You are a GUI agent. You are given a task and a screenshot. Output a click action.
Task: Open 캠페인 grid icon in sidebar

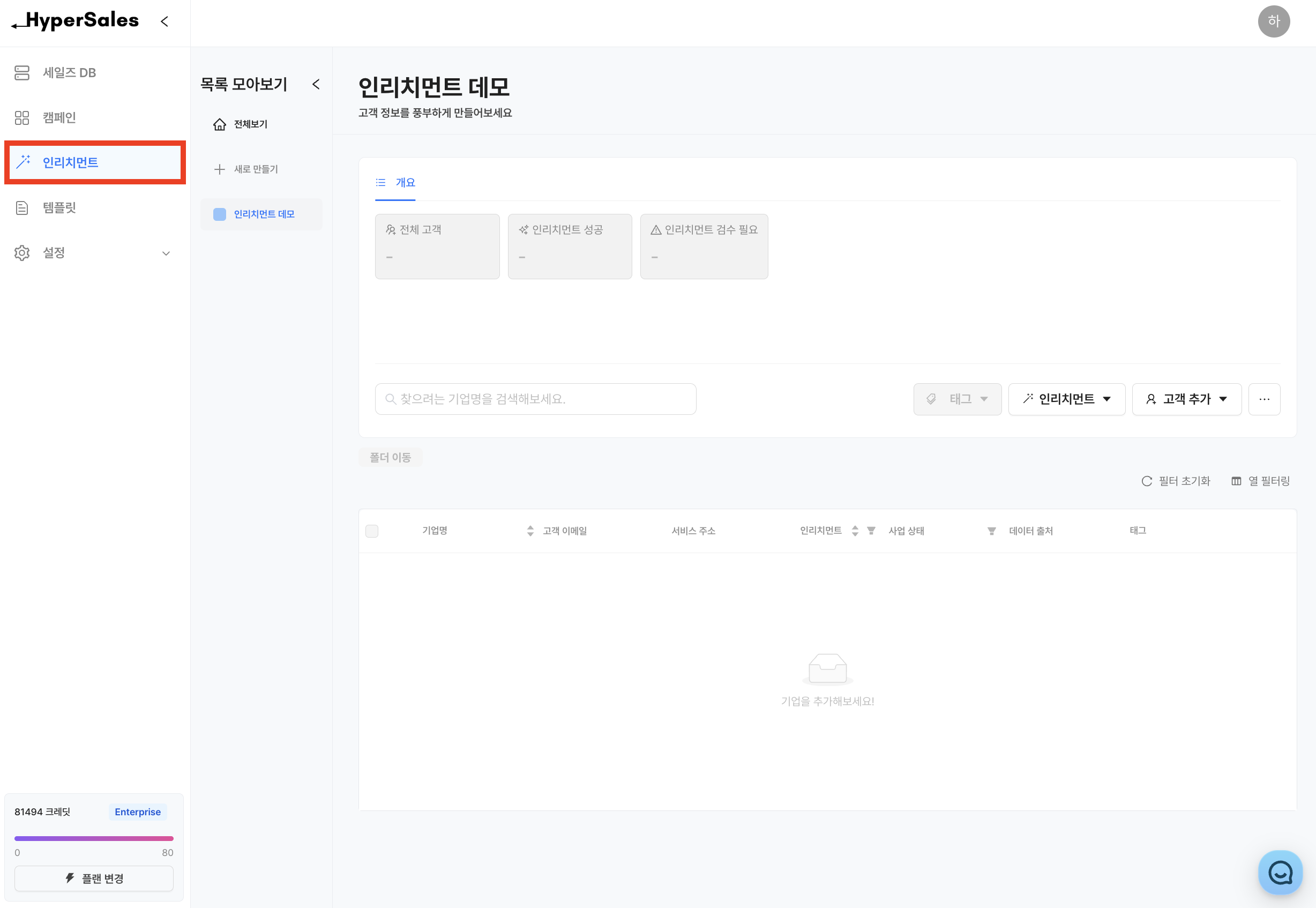click(x=21, y=118)
